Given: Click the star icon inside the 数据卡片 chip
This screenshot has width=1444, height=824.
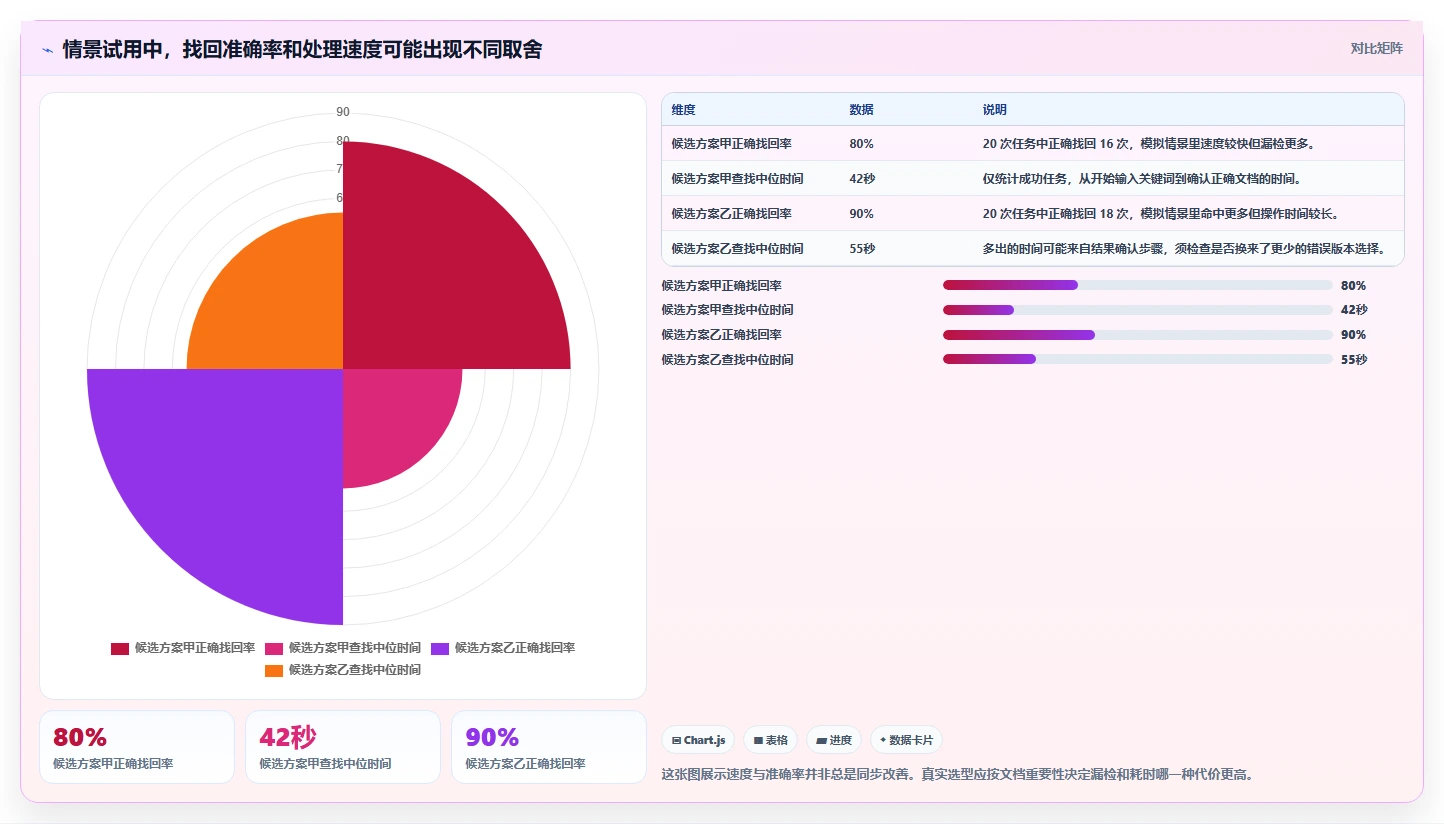Looking at the screenshot, I should (883, 740).
